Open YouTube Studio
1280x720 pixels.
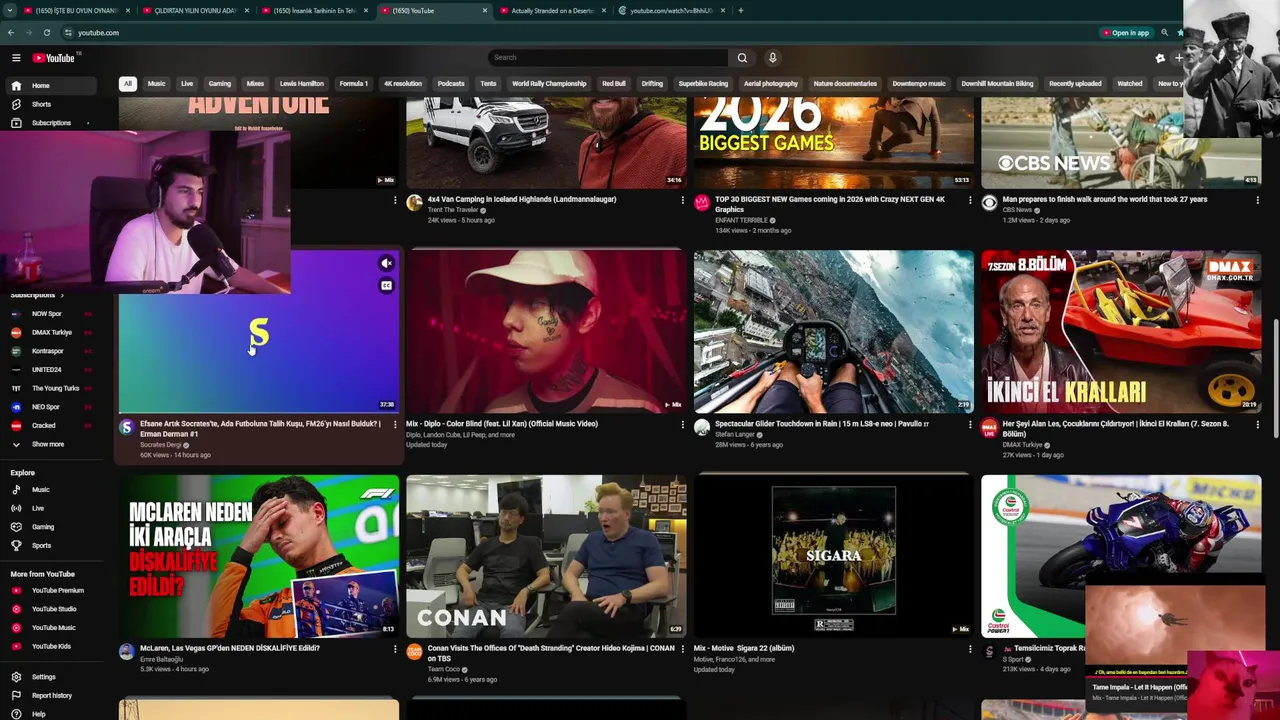[54, 609]
